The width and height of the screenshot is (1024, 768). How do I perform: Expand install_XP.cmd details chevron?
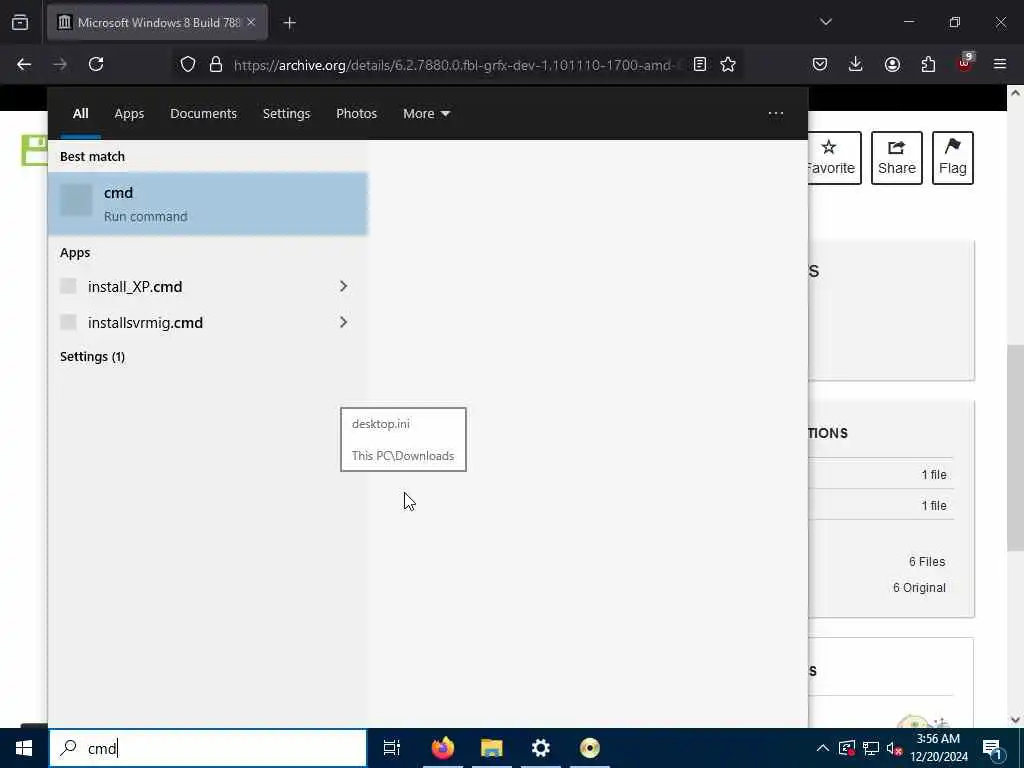point(344,287)
